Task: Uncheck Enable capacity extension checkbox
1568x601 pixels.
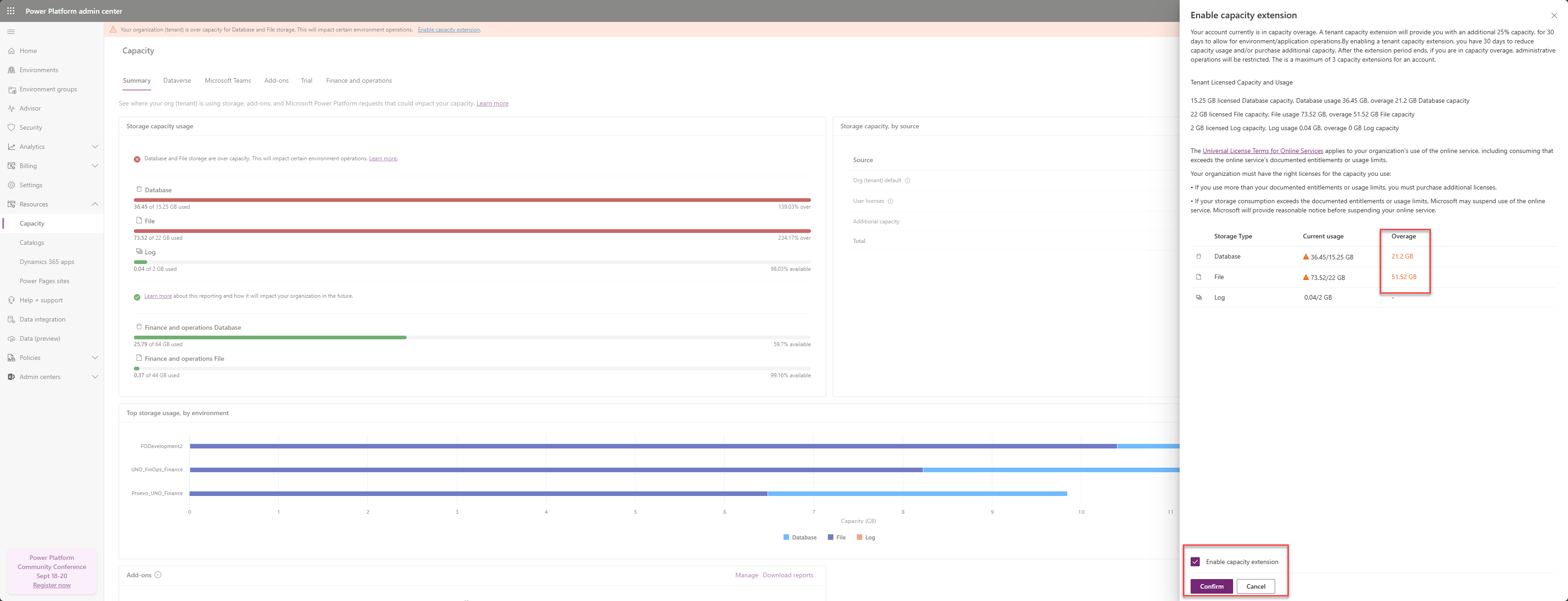Action: point(1195,561)
